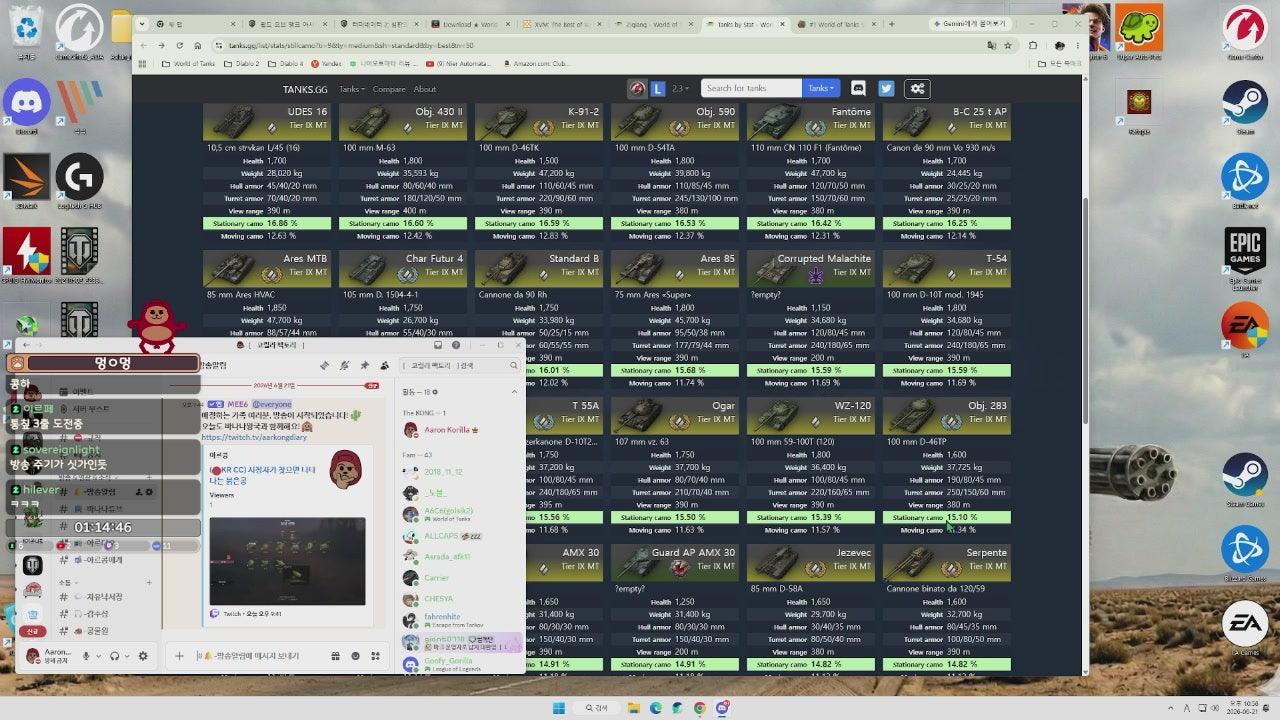Launch Epic Games desktop shortcut

click(x=1245, y=258)
